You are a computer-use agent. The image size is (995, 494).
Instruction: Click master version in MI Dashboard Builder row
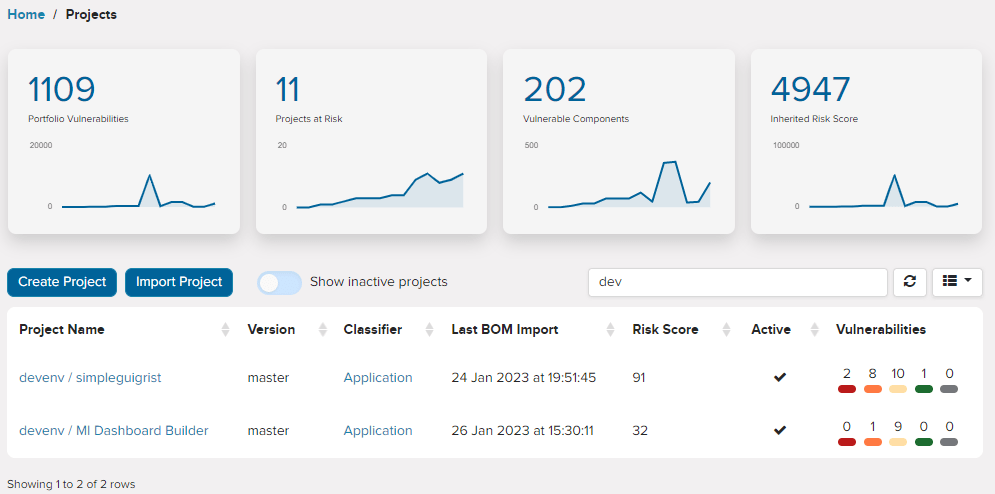click(268, 431)
